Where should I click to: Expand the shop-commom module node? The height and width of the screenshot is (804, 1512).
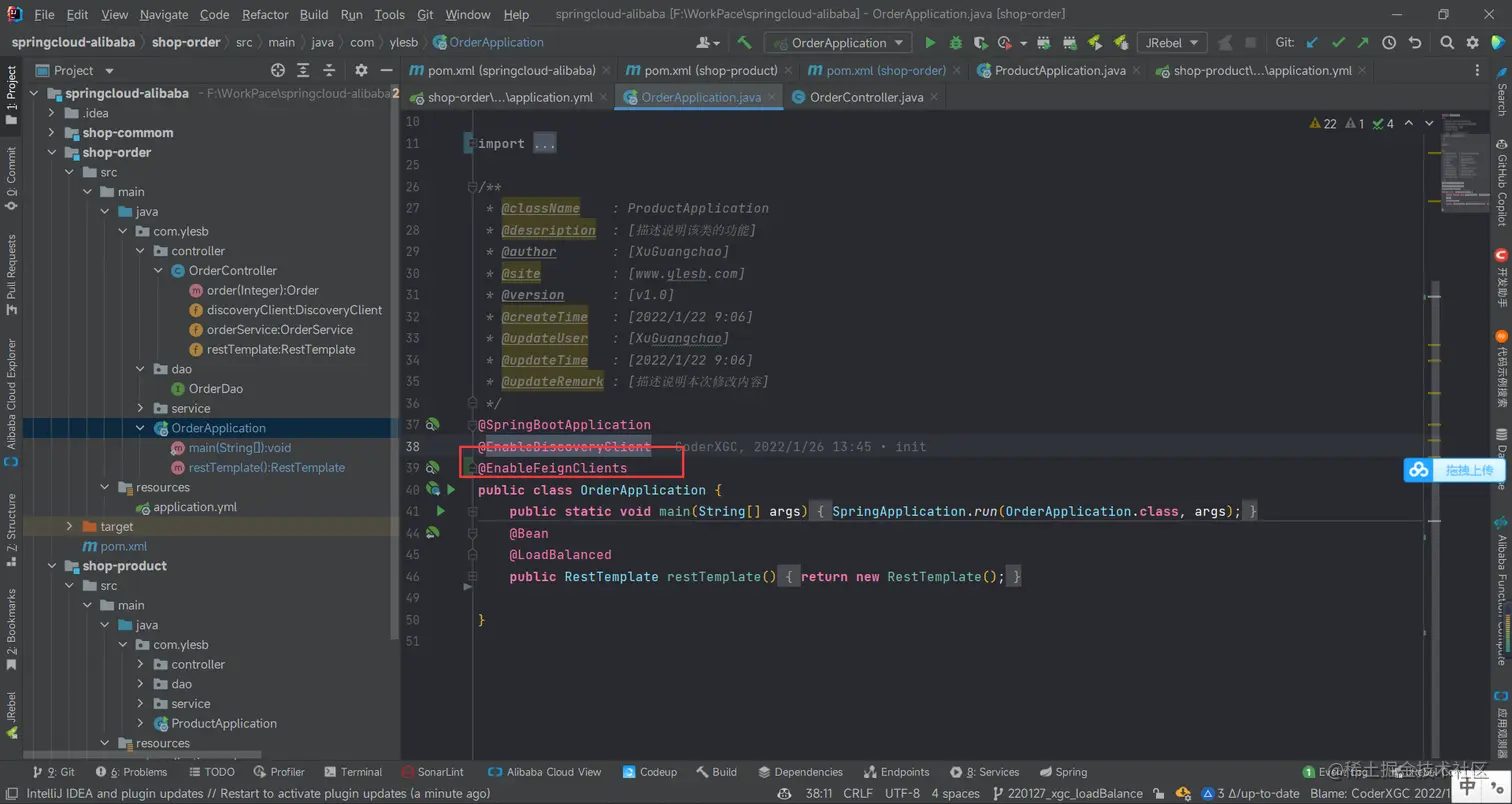click(52, 133)
